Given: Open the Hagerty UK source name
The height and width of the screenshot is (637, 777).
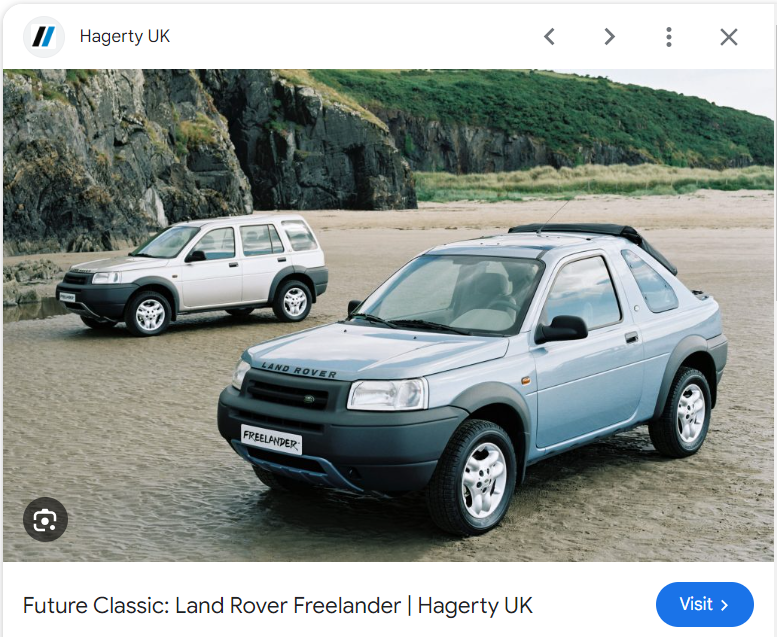Looking at the screenshot, I should [x=124, y=37].
